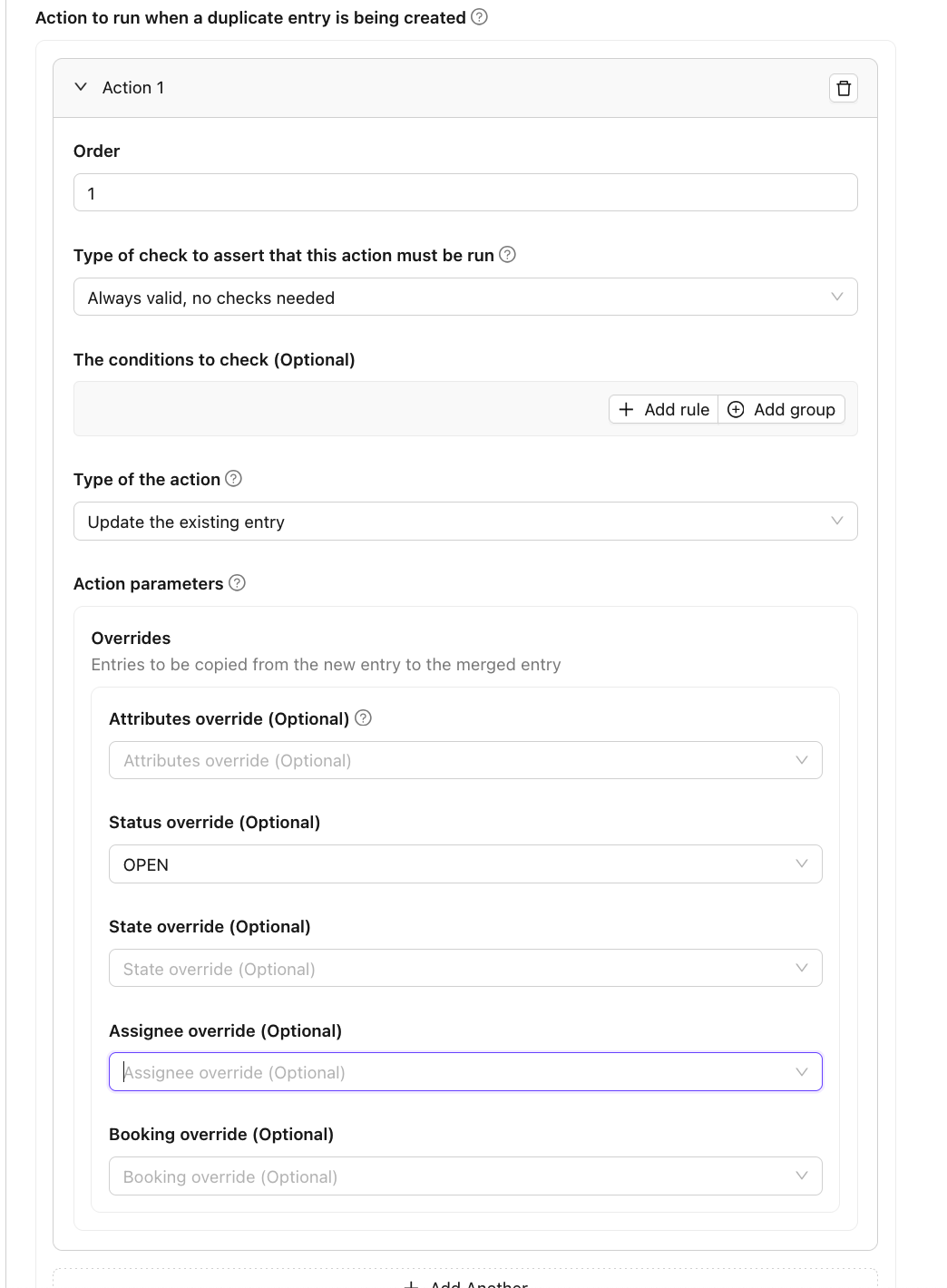This screenshot has height=1288, width=947.
Task: Click the arrow in the Booking override field
Action: (x=802, y=1176)
